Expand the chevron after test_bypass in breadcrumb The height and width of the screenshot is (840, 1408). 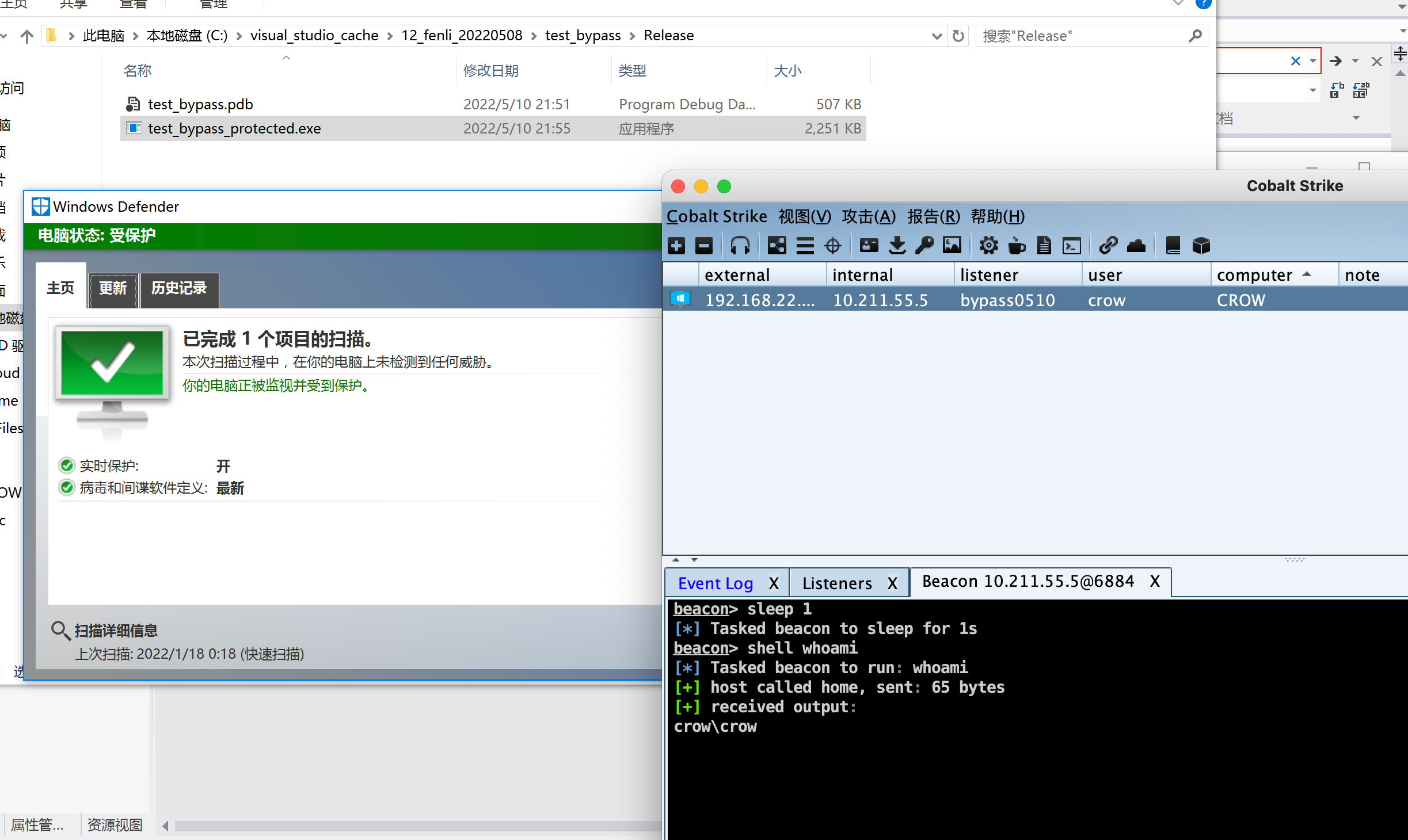(633, 36)
